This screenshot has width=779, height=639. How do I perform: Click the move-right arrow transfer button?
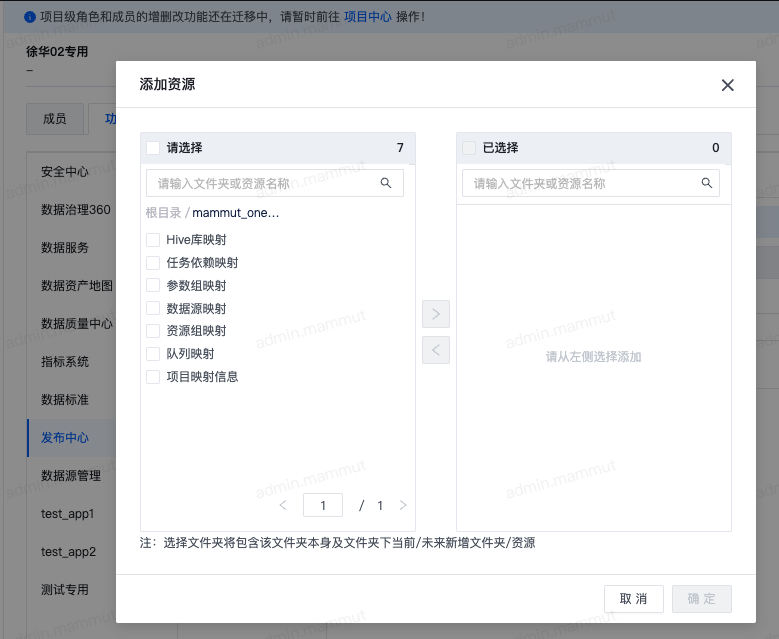click(x=436, y=314)
